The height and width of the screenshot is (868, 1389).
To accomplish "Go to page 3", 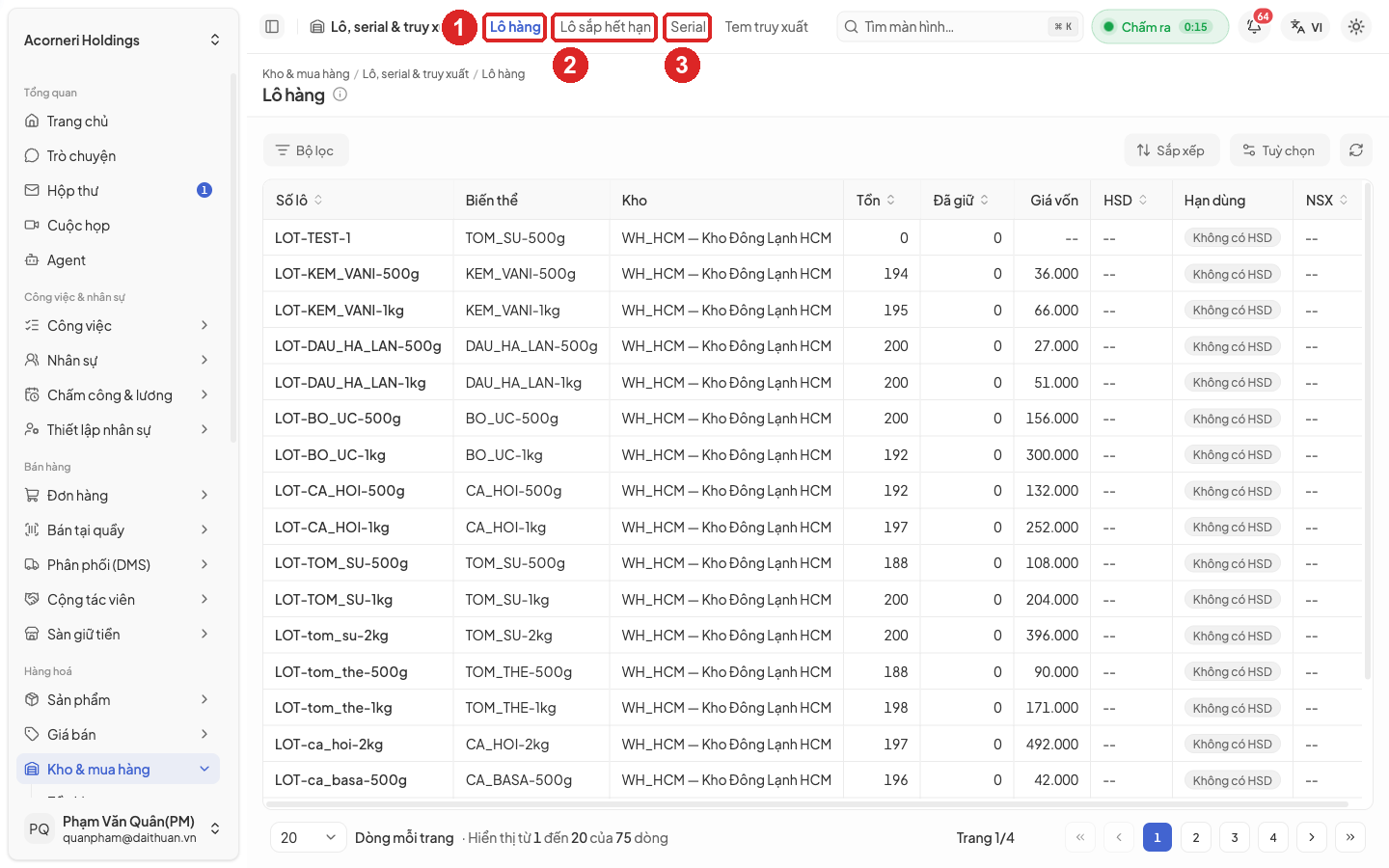I will tap(1235, 837).
